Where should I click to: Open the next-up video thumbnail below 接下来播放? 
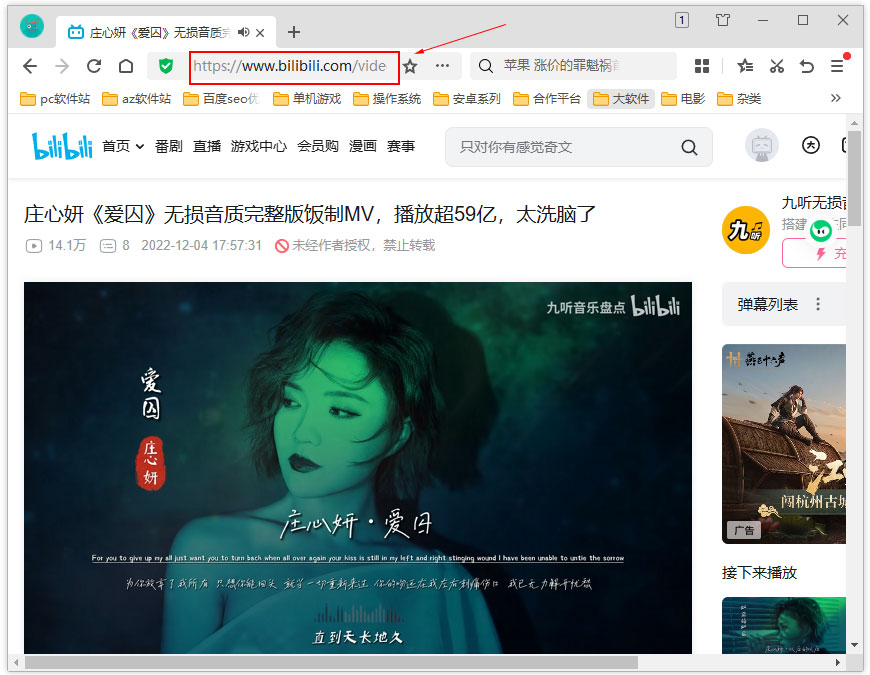pos(784,625)
